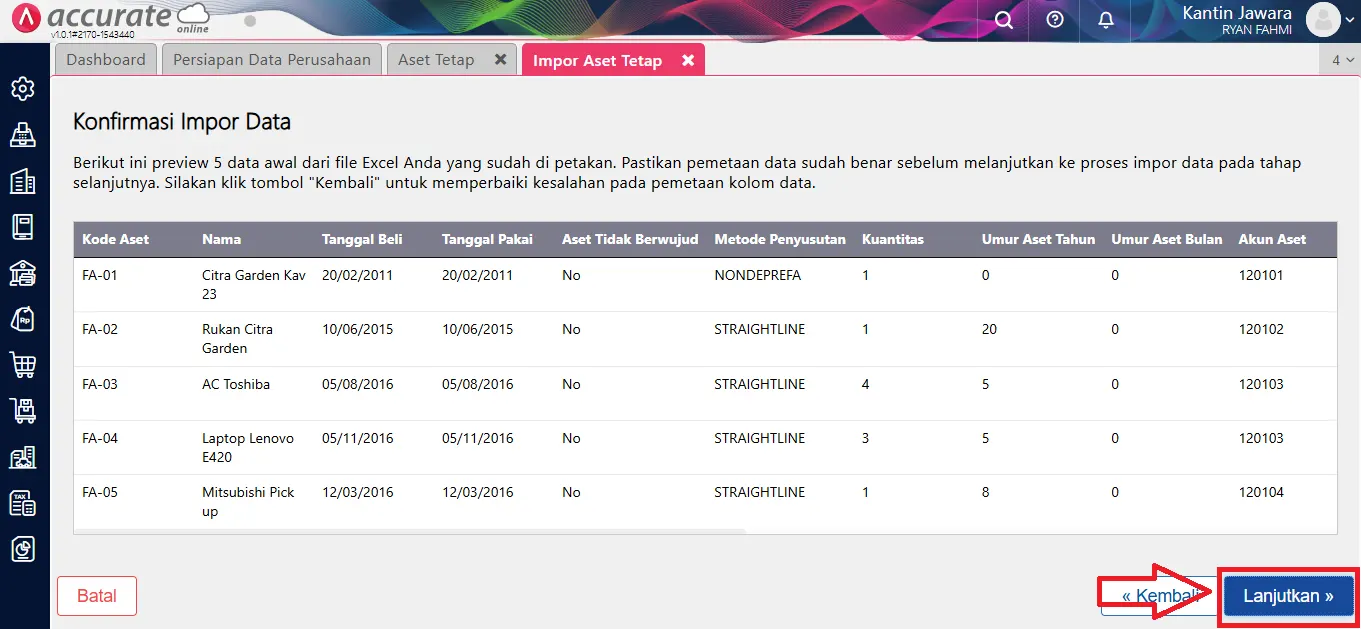Viewport: 1361px width, 629px height.
Task: Click the help question mark icon
Action: pyautogui.click(x=1053, y=20)
